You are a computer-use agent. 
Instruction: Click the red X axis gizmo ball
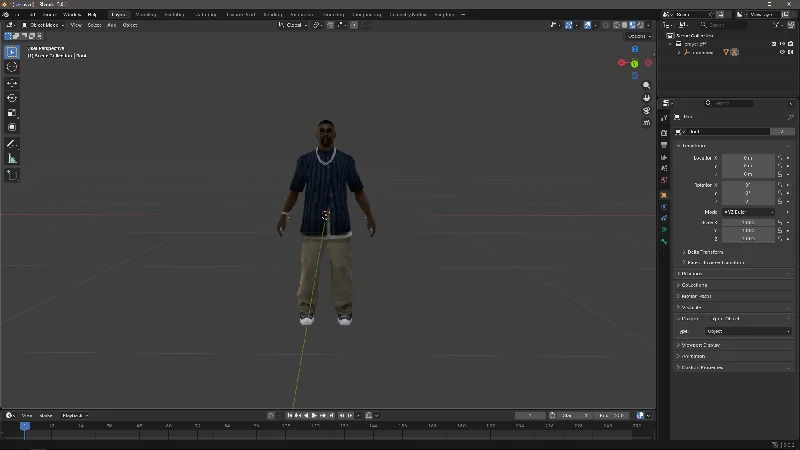click(621, 63)
